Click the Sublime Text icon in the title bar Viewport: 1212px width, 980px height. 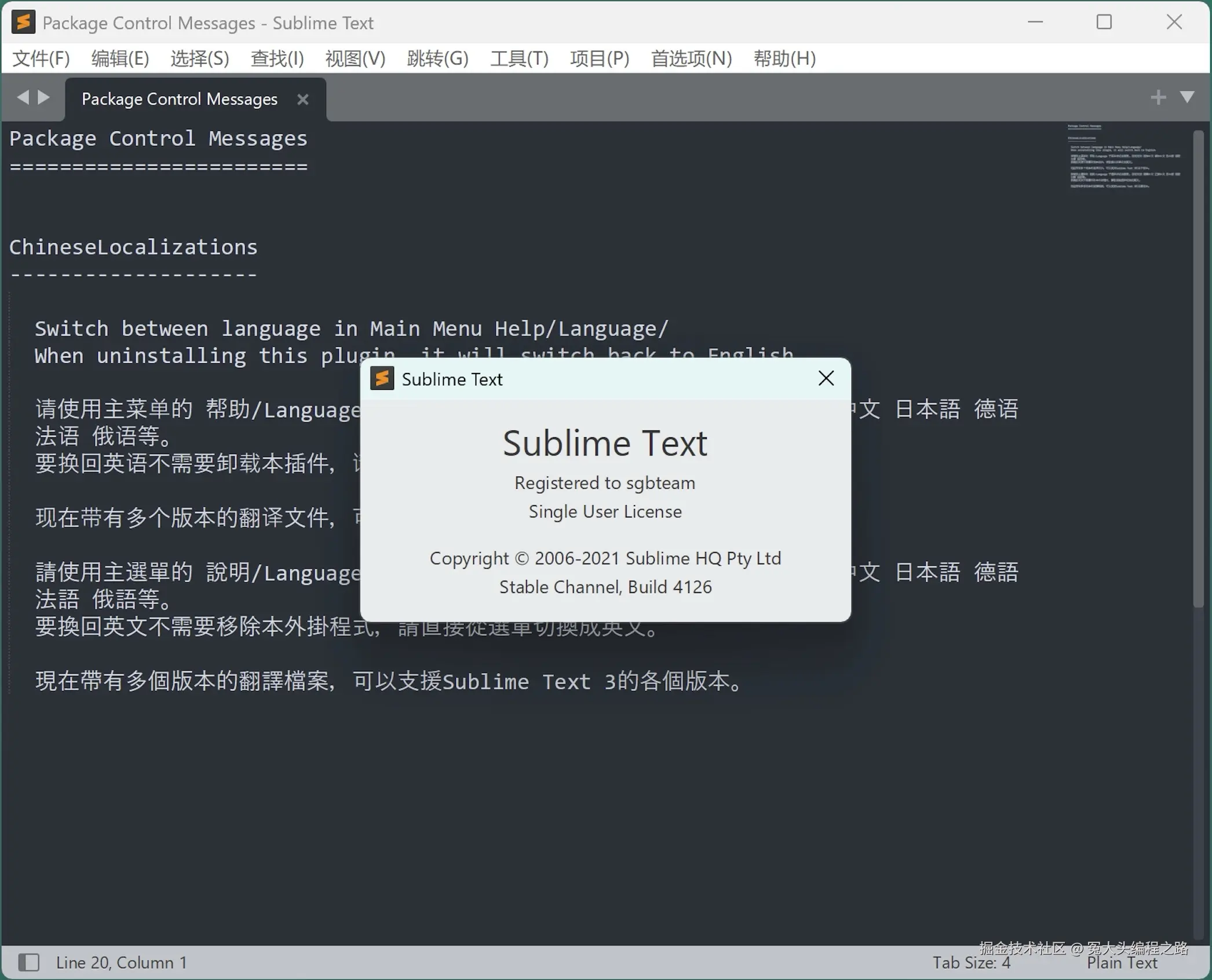click(22, 22)
